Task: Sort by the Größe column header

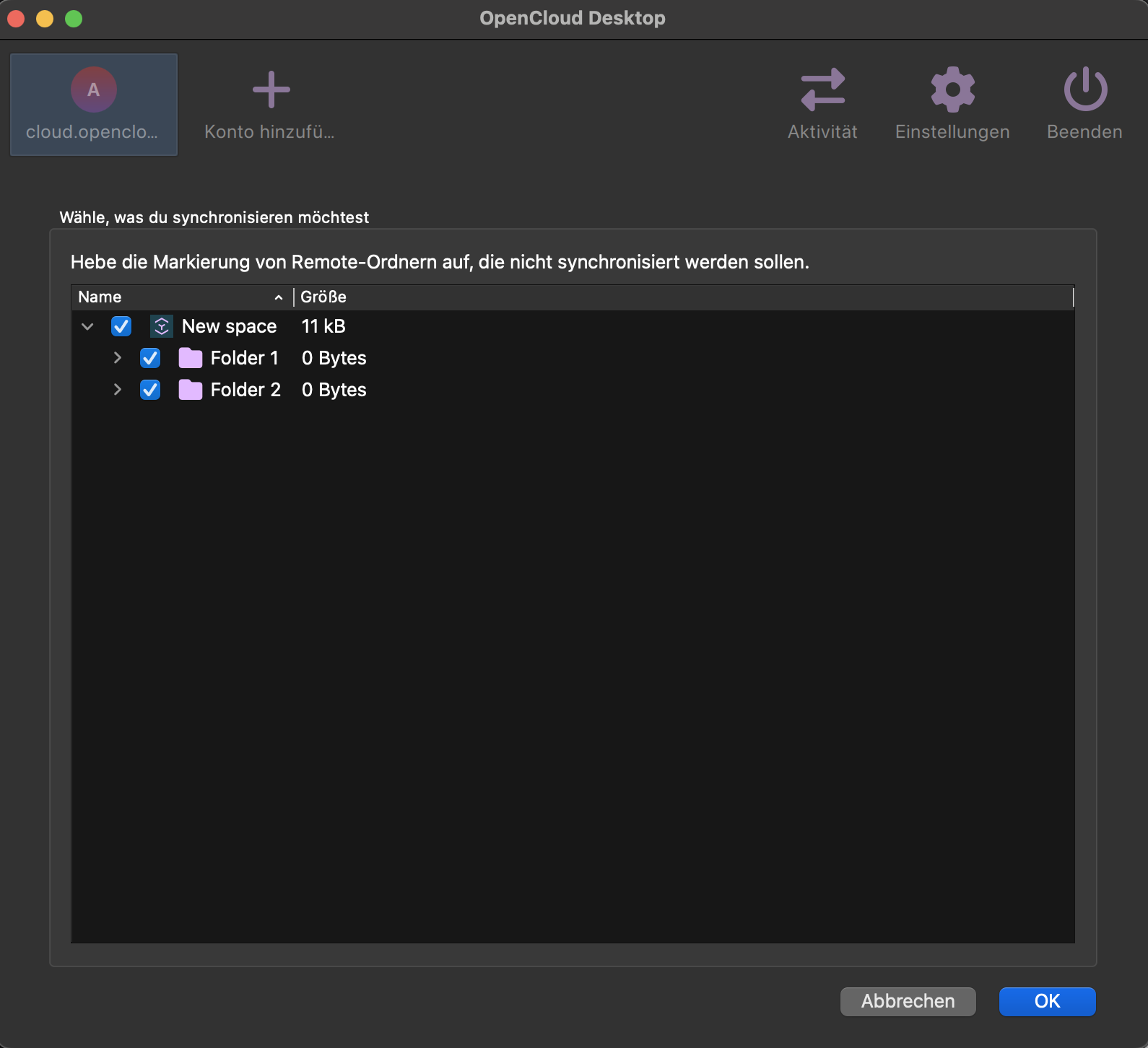Action: [x=683, y=297]
